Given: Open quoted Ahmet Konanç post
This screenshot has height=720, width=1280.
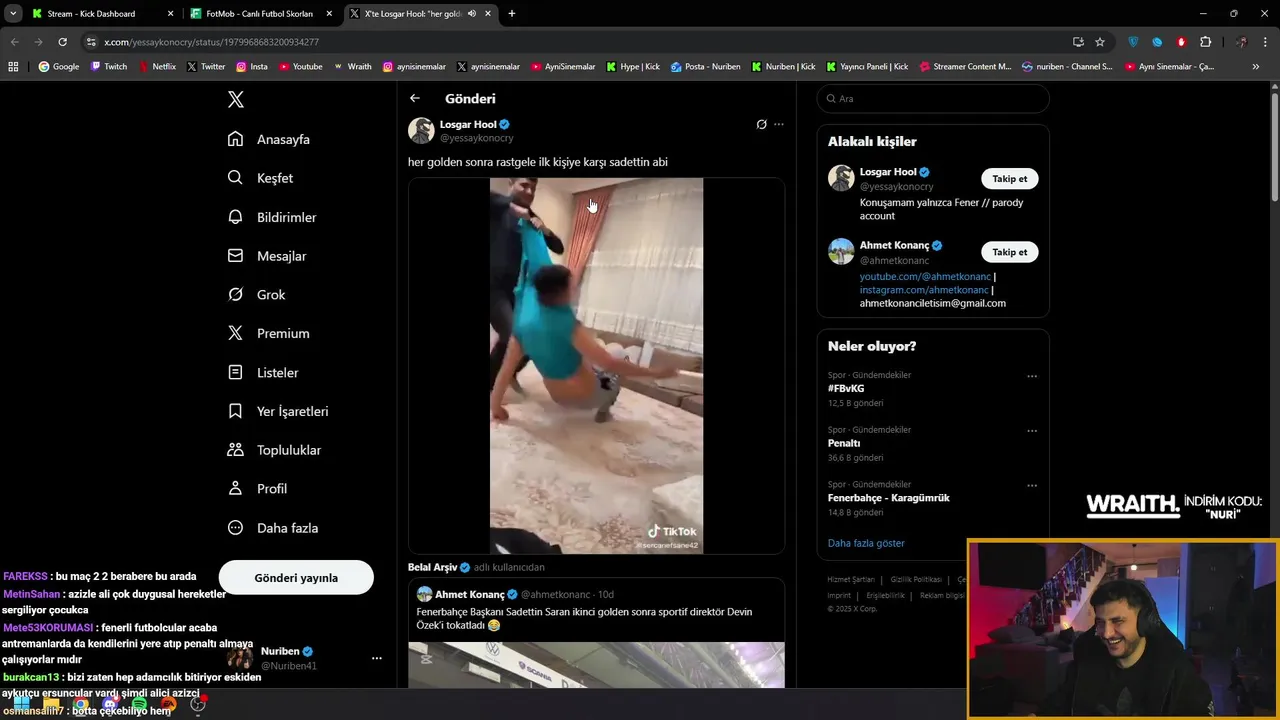Looking at the screenshot, I should [x=596, y=633].
